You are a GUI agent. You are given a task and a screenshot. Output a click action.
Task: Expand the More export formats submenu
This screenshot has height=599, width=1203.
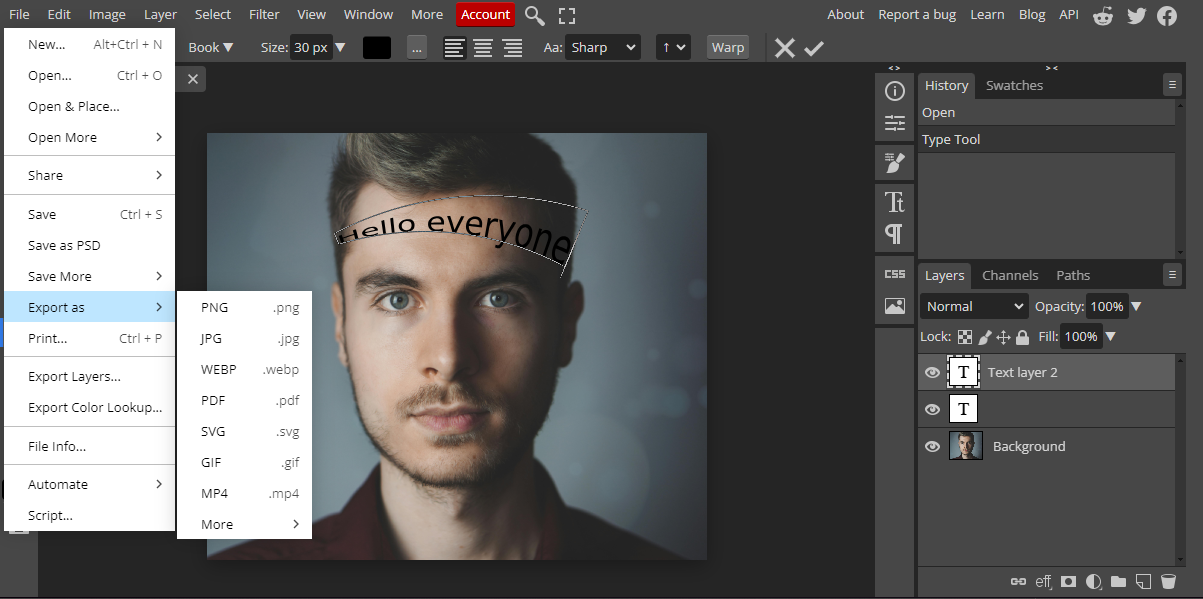[244, 524]
